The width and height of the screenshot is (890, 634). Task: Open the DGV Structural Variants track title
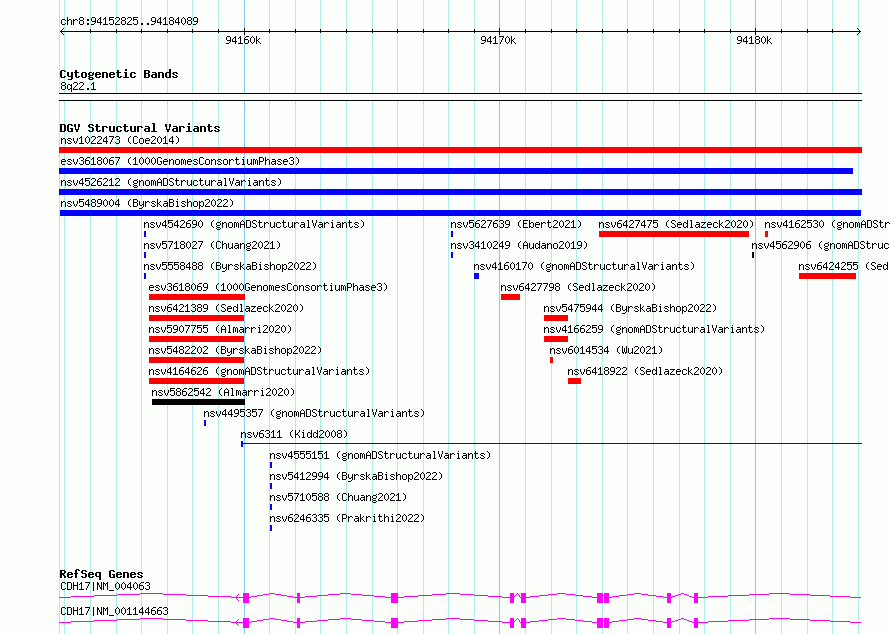(x=140, y=128)
